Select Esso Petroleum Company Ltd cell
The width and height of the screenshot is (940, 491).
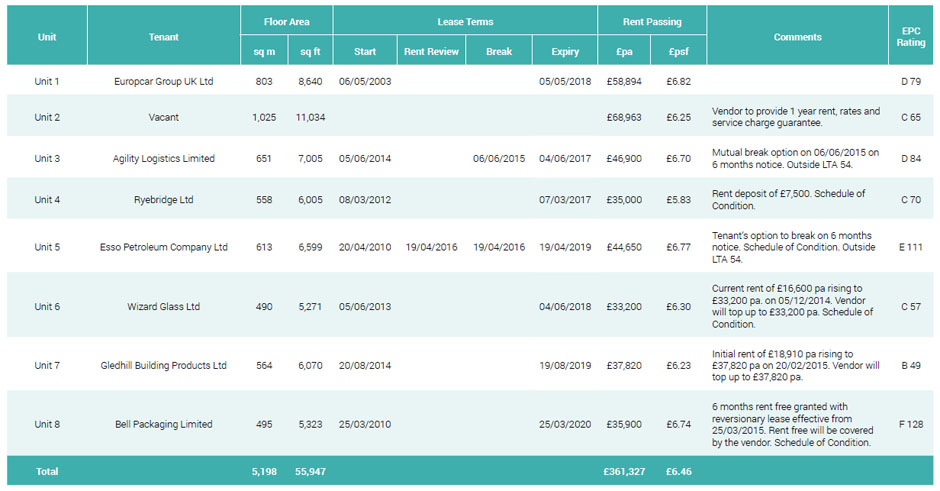click(164, 247)
